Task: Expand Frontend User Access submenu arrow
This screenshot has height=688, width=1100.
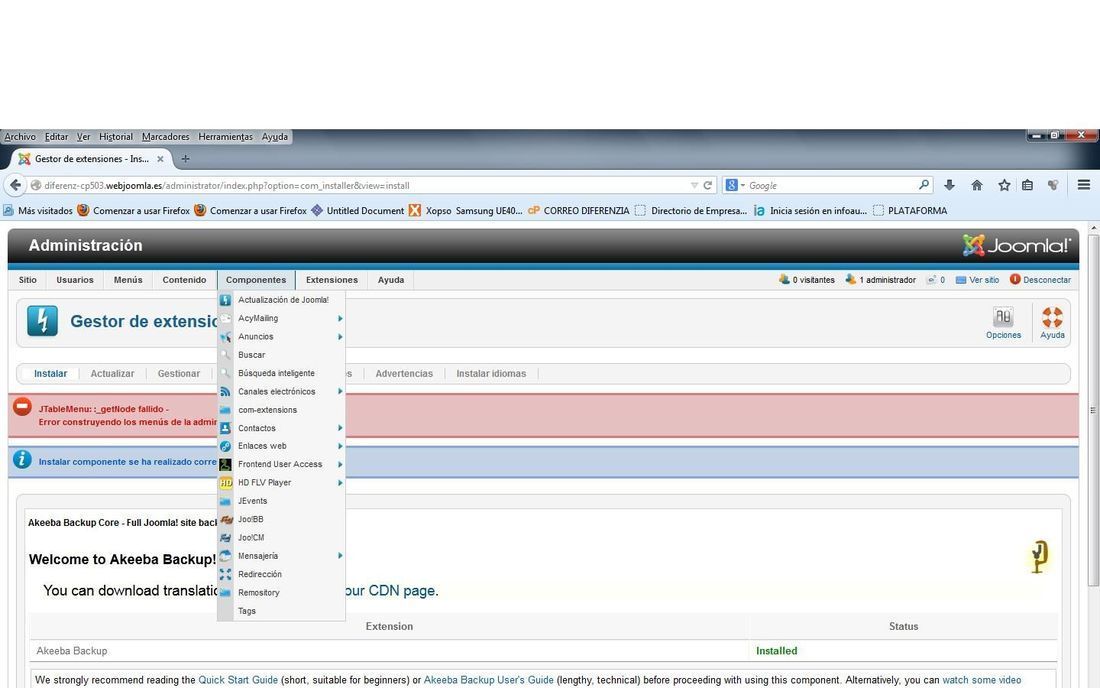Action: [x=340, y=464]
